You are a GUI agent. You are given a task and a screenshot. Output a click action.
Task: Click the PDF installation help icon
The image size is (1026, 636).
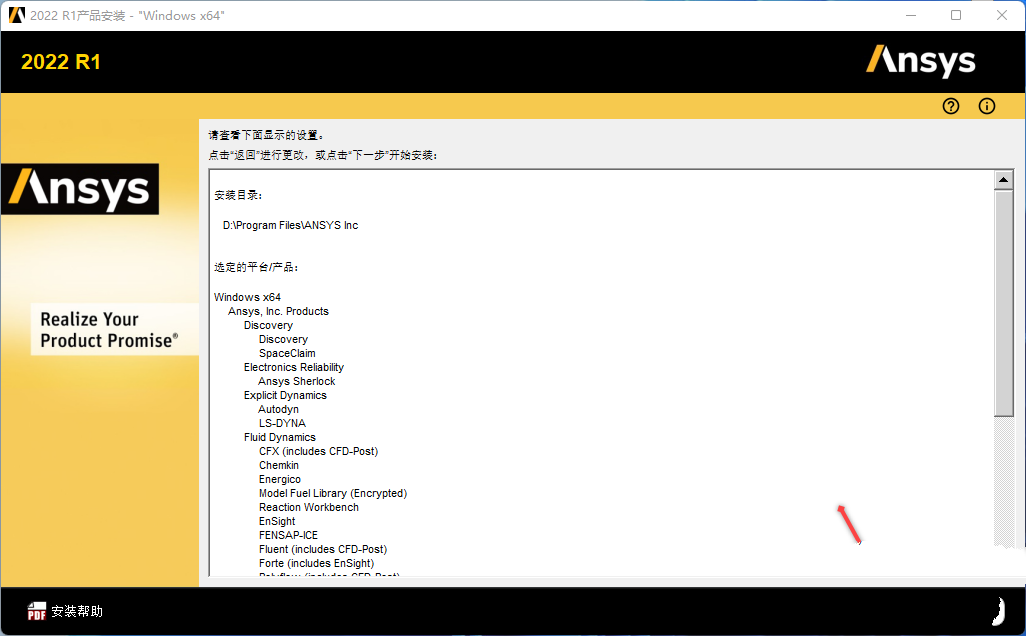click(37, 611)
